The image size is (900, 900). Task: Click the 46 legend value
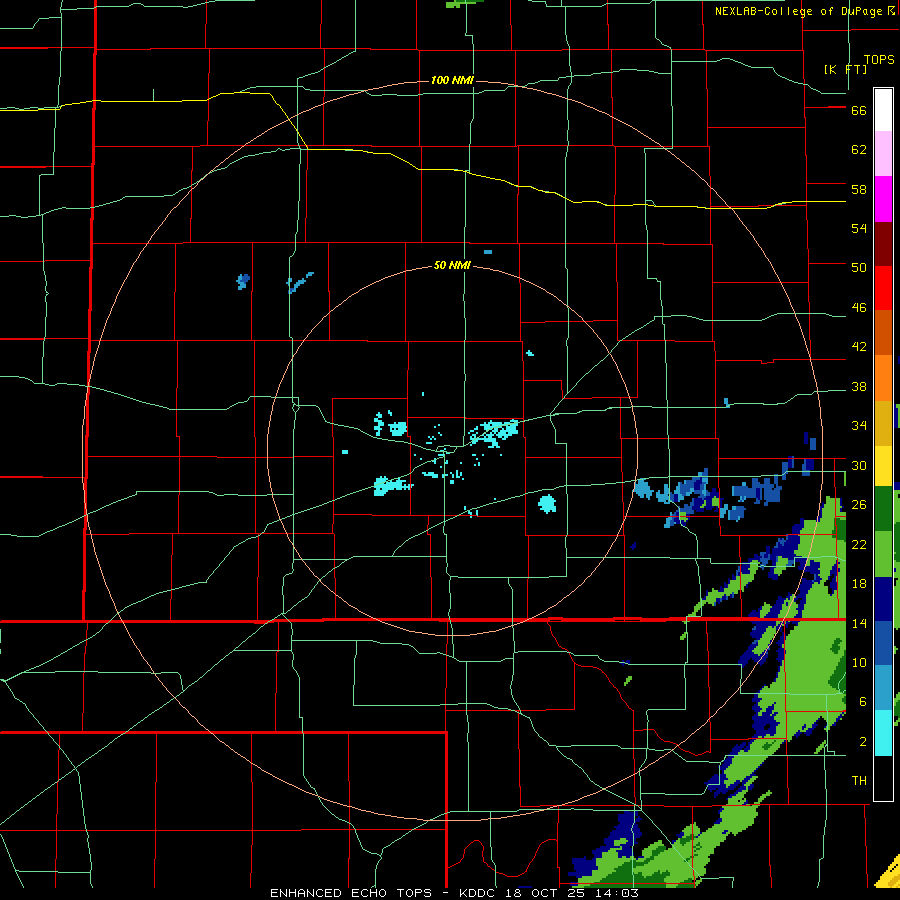859,308
